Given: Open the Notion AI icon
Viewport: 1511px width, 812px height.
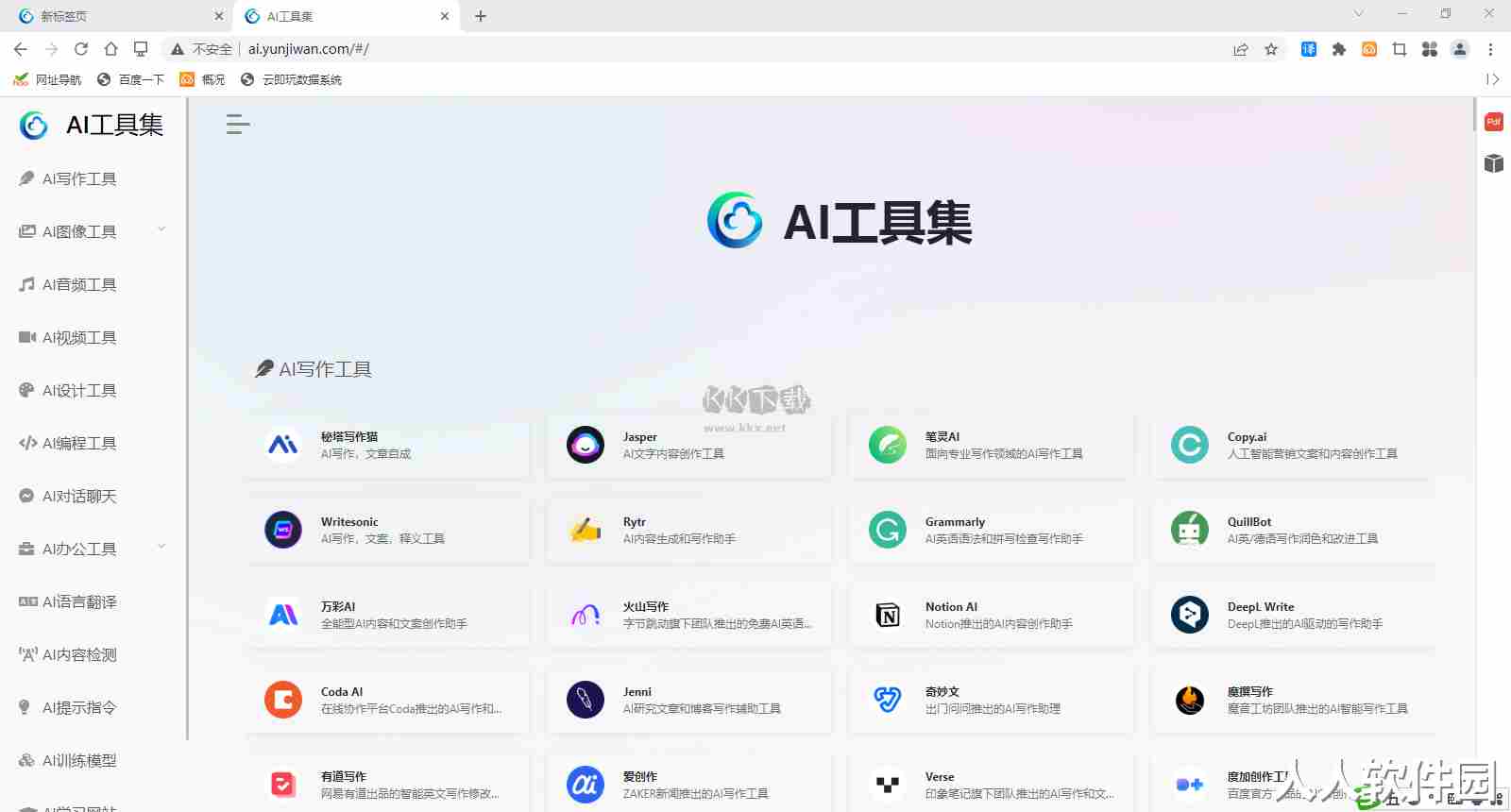Looking at the screenshot, I should 888,615.
